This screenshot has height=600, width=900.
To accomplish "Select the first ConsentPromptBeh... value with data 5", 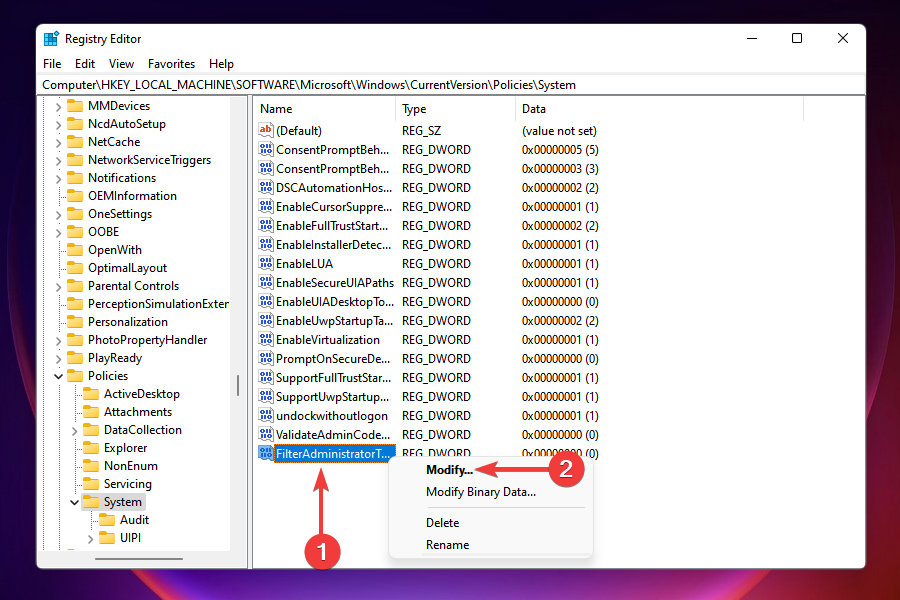I will [332, 149].
